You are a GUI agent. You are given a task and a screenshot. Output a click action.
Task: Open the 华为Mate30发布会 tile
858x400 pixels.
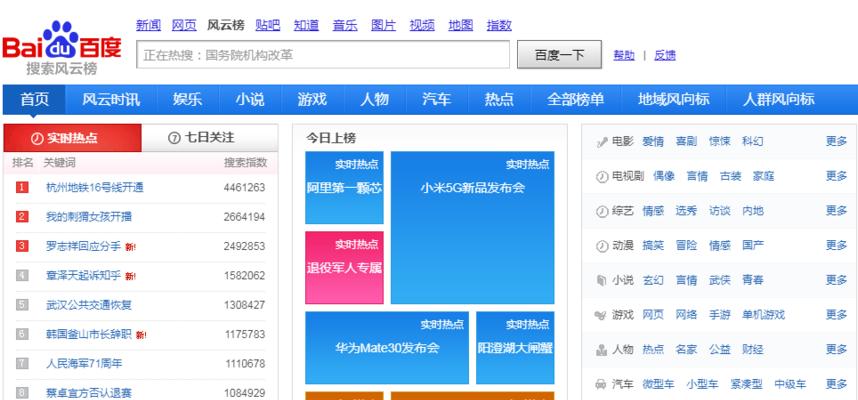387,347
